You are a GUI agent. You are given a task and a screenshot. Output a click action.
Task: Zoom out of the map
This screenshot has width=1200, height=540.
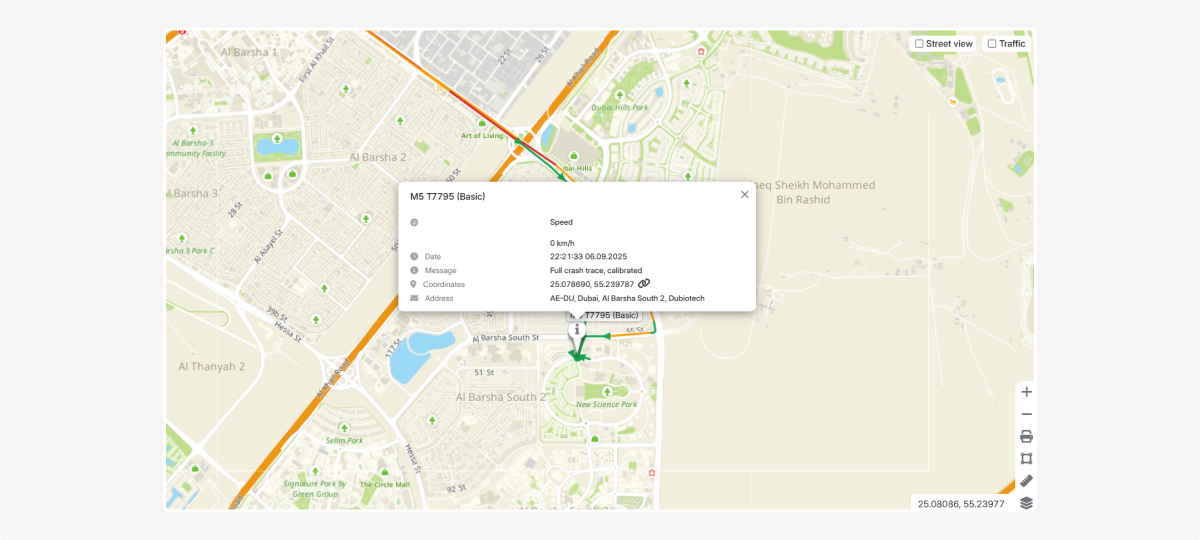1026,414
